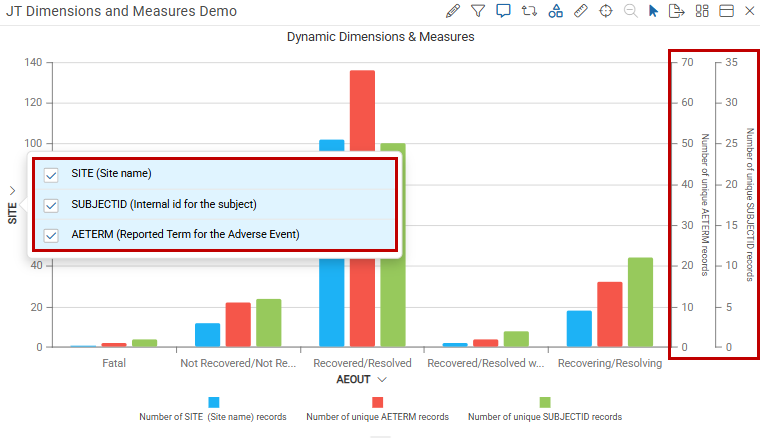Click the blue Not Recovered bar
760x438 pixels.
207,335
